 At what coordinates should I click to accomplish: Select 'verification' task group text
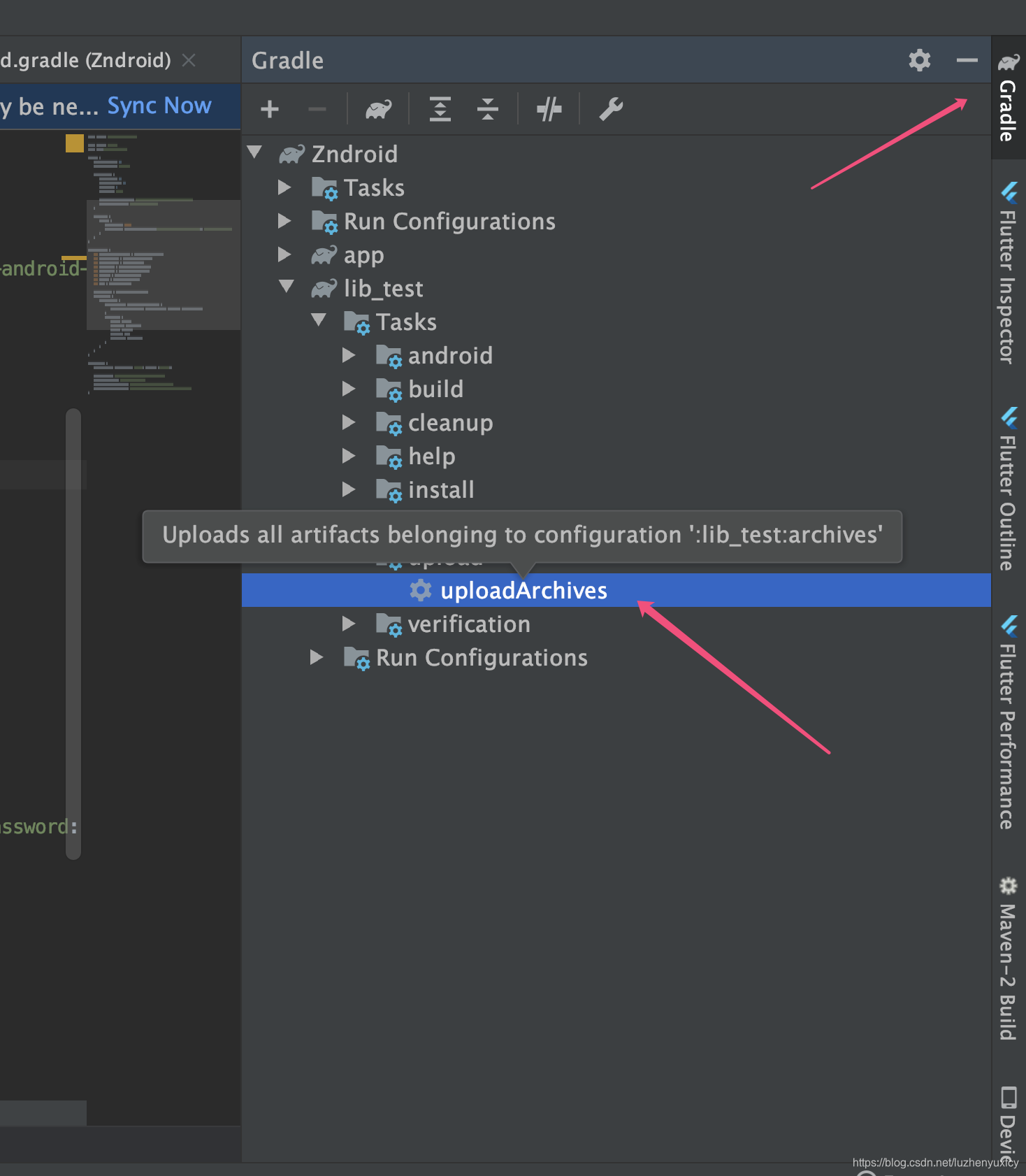[469, 624]
